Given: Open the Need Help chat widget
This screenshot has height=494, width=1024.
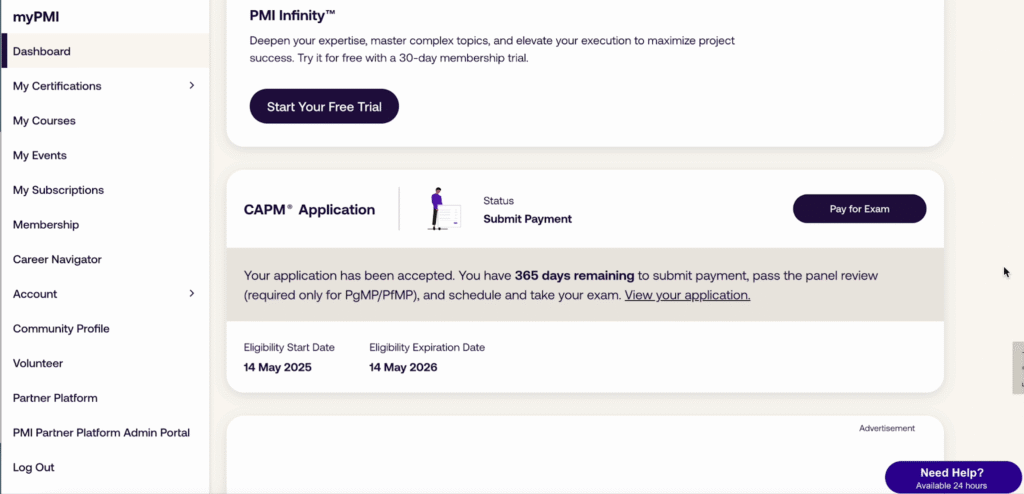Looking at the screenshot, I should pos(951,477).
